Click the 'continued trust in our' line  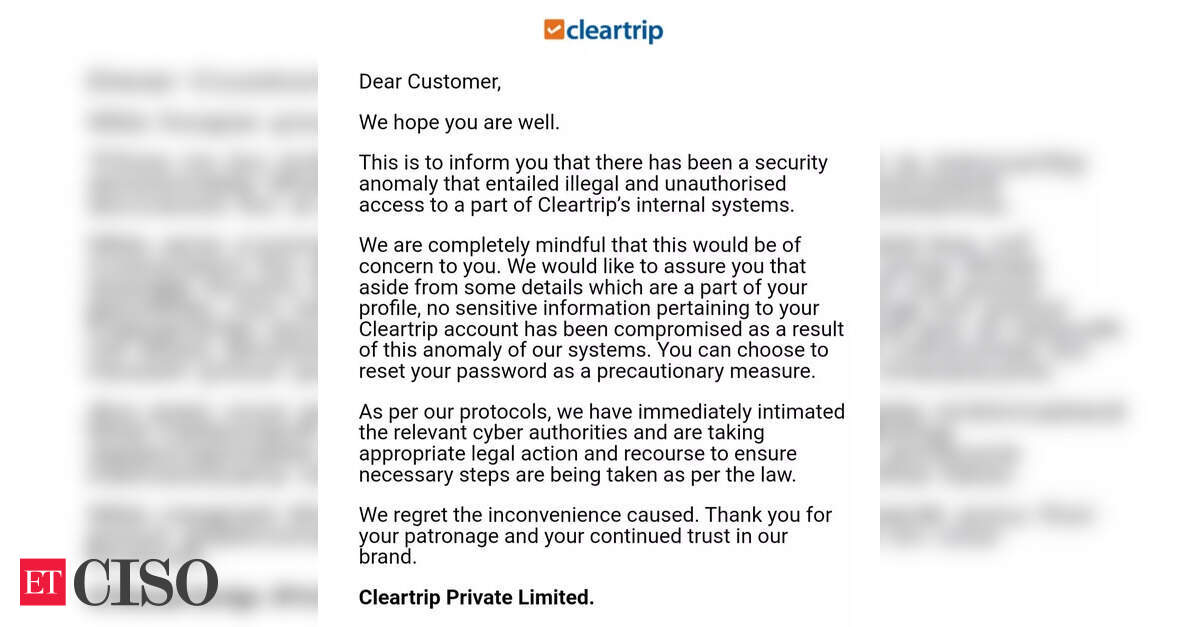click(x=573, y=535)
